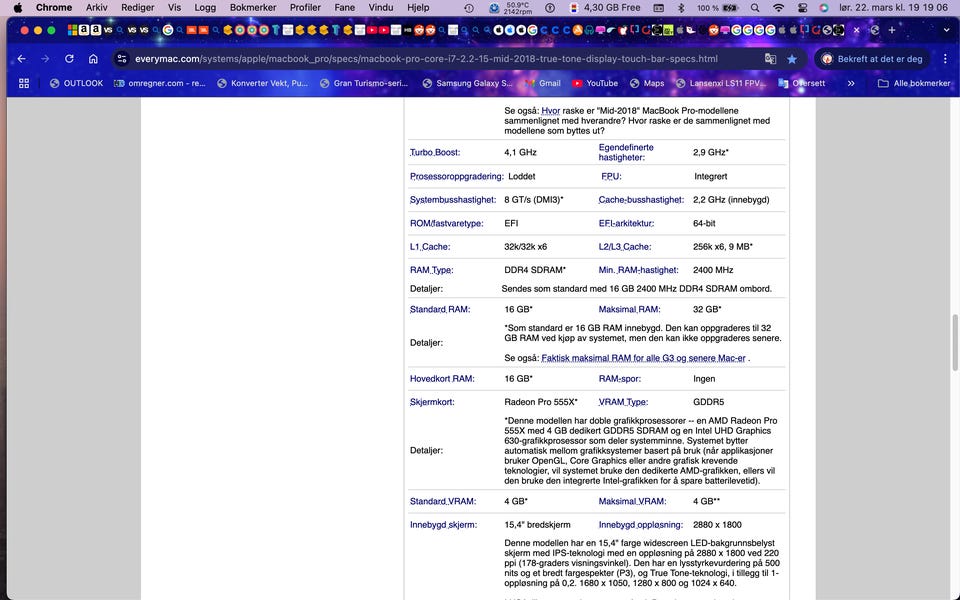960x600 pixels.
Task: Open the Time Machine menu bar icon
Action: pos(468,8)
